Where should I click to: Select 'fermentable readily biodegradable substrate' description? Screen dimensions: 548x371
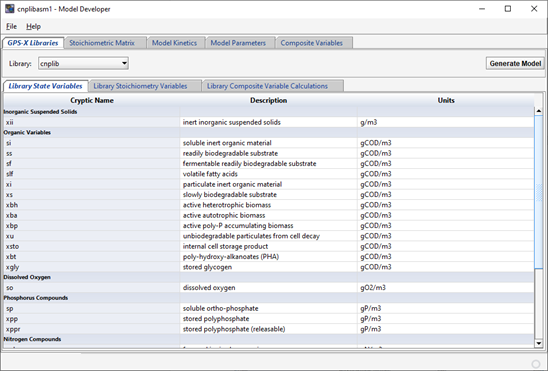click(268, 163)
